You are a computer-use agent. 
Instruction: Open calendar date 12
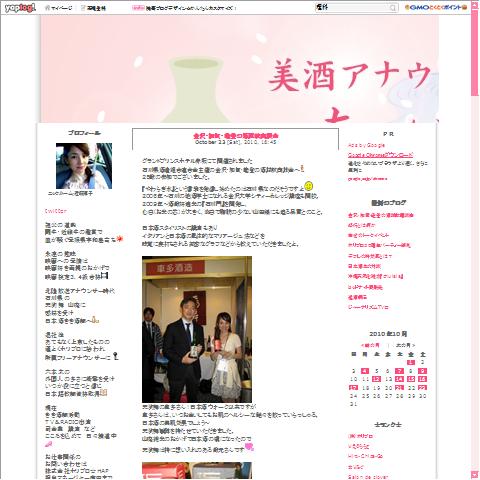coord(376,379)
